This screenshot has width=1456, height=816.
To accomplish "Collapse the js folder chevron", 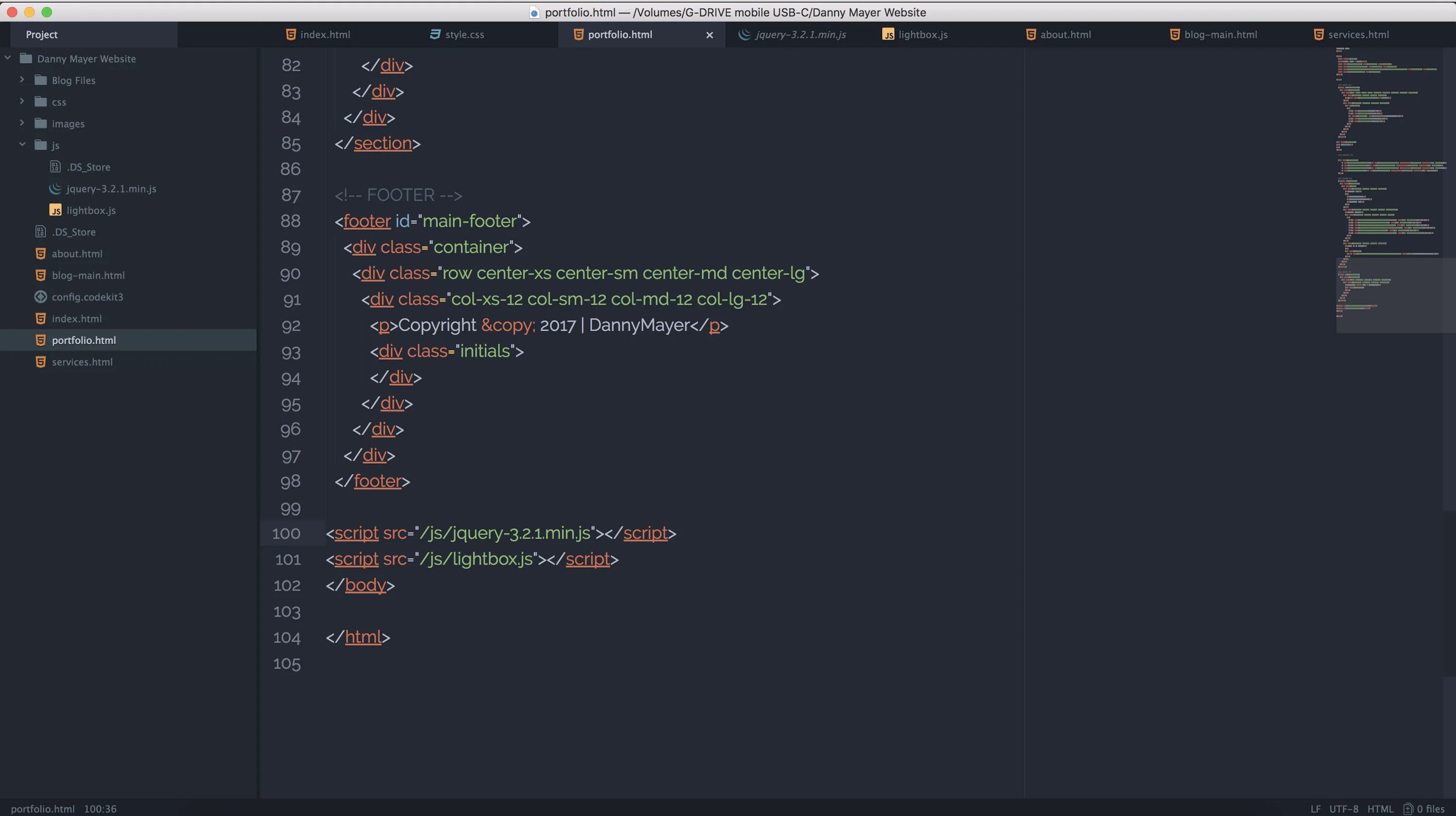I will [x=22, y=145].
